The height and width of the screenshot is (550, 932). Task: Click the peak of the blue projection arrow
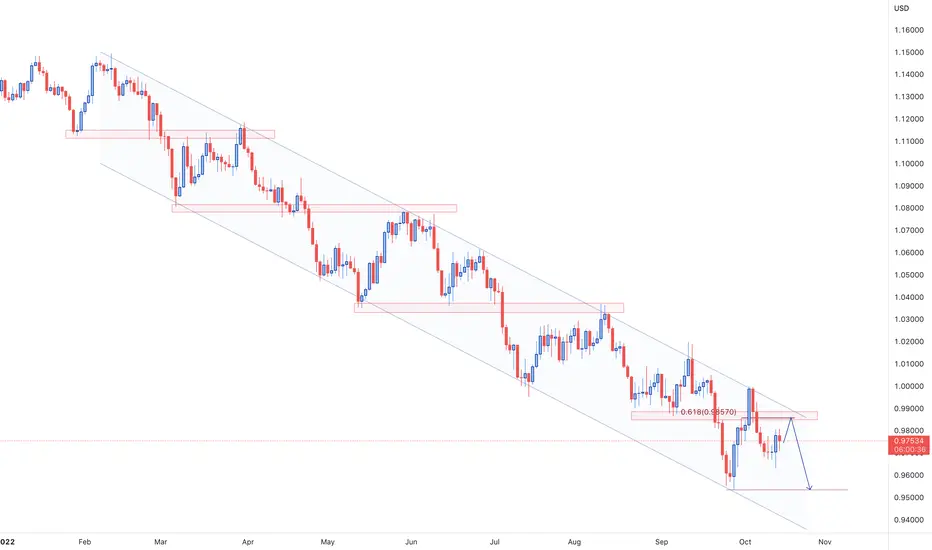coord(792,419)
